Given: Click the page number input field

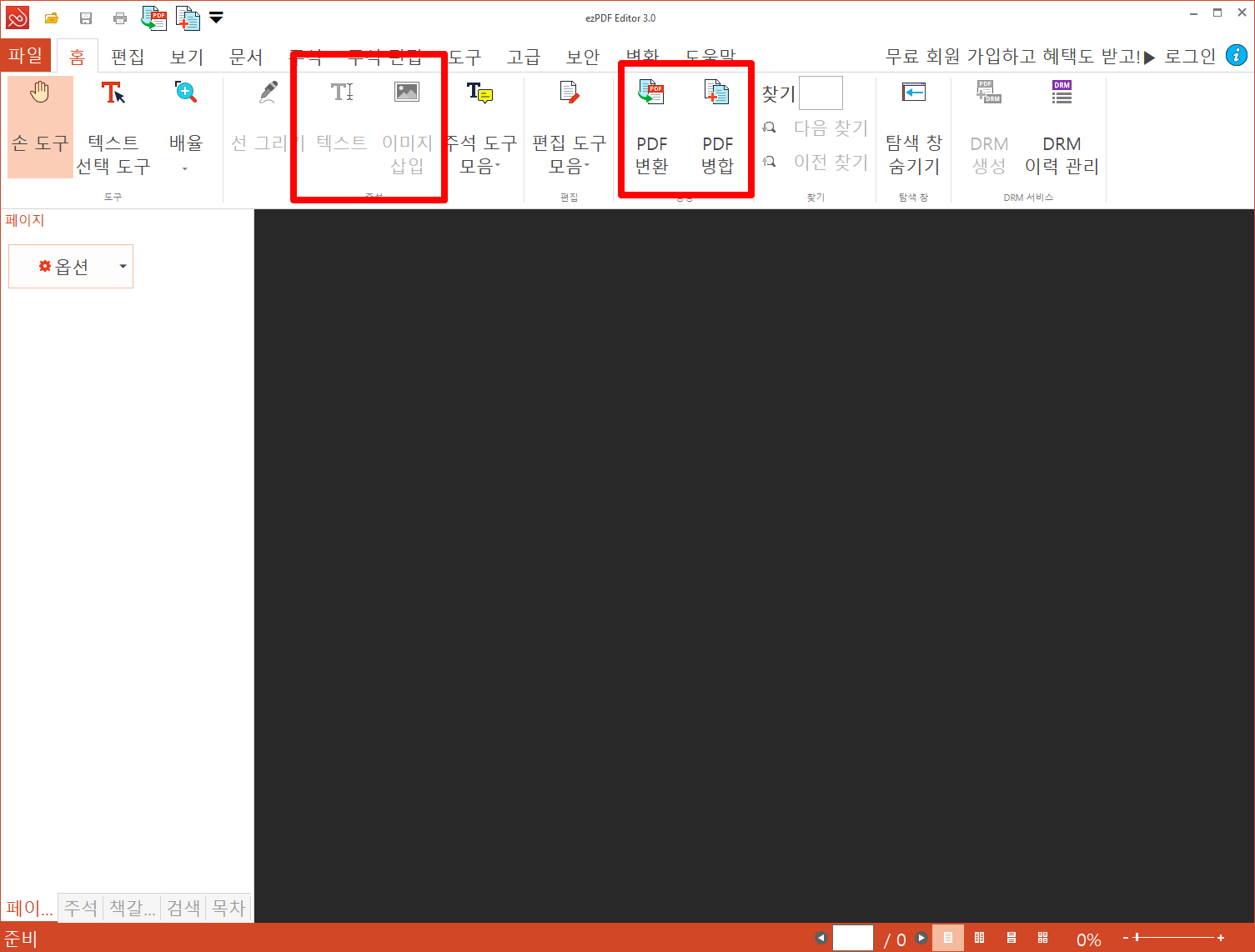Looking at the screenshot, I should 852,937.
